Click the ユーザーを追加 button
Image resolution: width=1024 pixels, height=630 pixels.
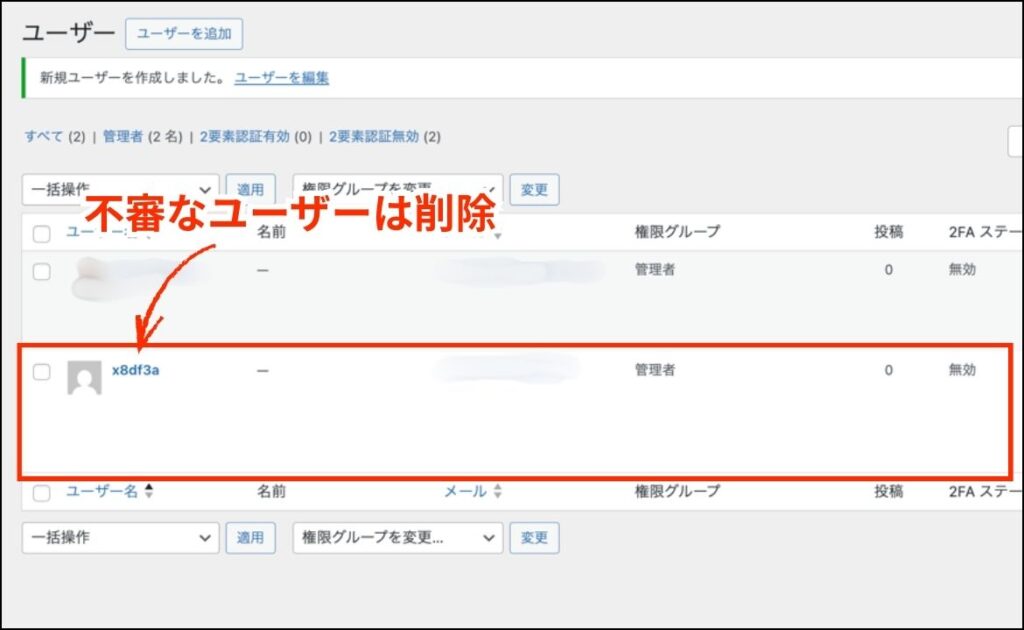click(x=184, y=33)
